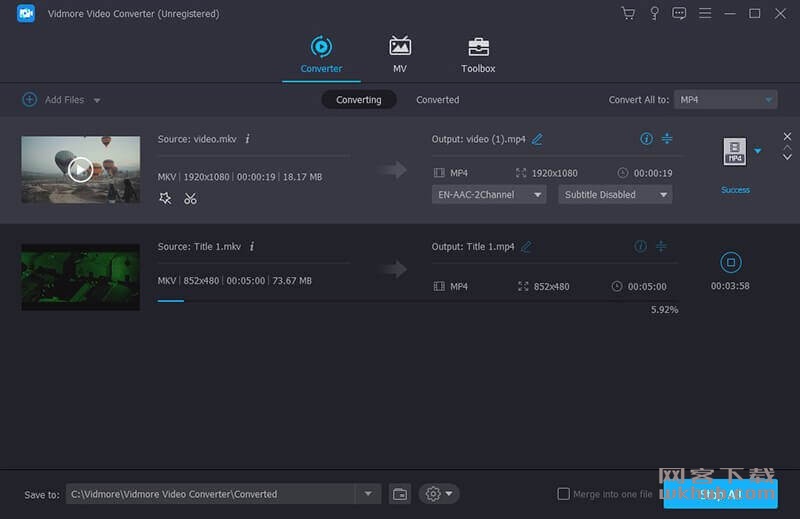This screenshot has height=519, width=800.
Task: Move video.mkv down in the list
Action: tap(787, 157)
